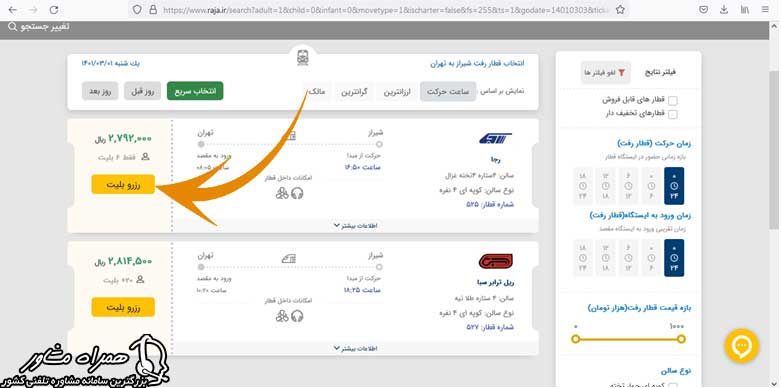The image size is (781, 388).
Task: Click the padlock site security icon
Action: pyautogui.click(x=153, y=9)
